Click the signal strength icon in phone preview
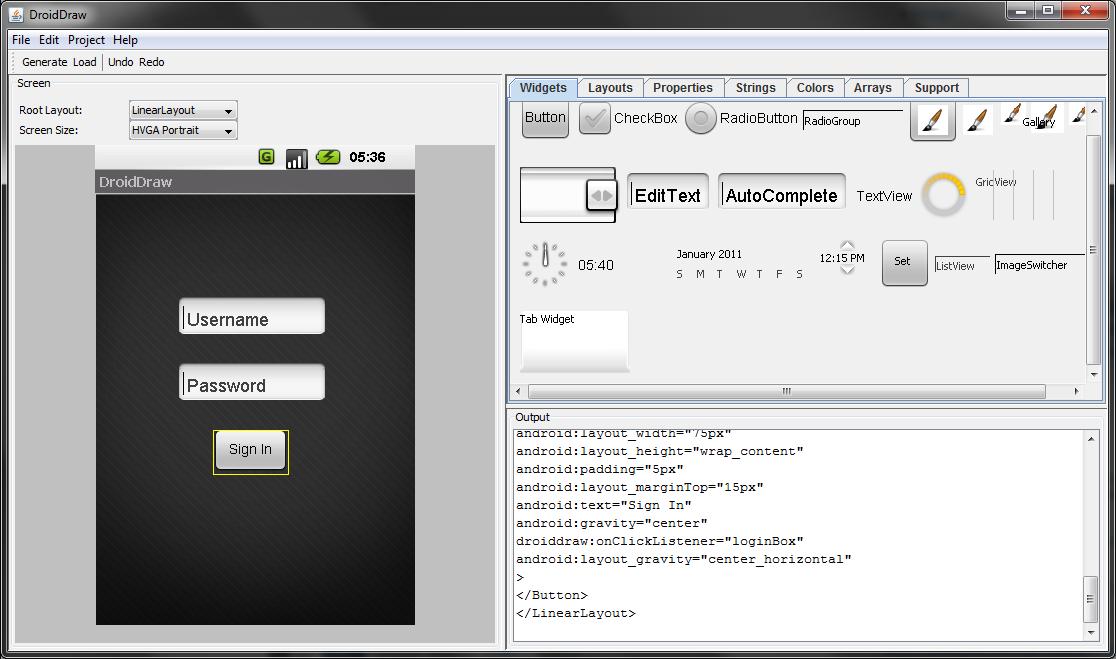The width and height of the screenshot is (1116, 659). click(x=297, y=158)
